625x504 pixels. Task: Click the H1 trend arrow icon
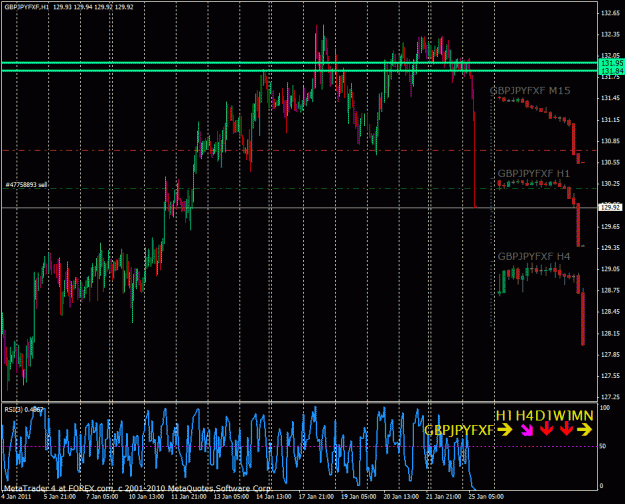coord(505,430)
